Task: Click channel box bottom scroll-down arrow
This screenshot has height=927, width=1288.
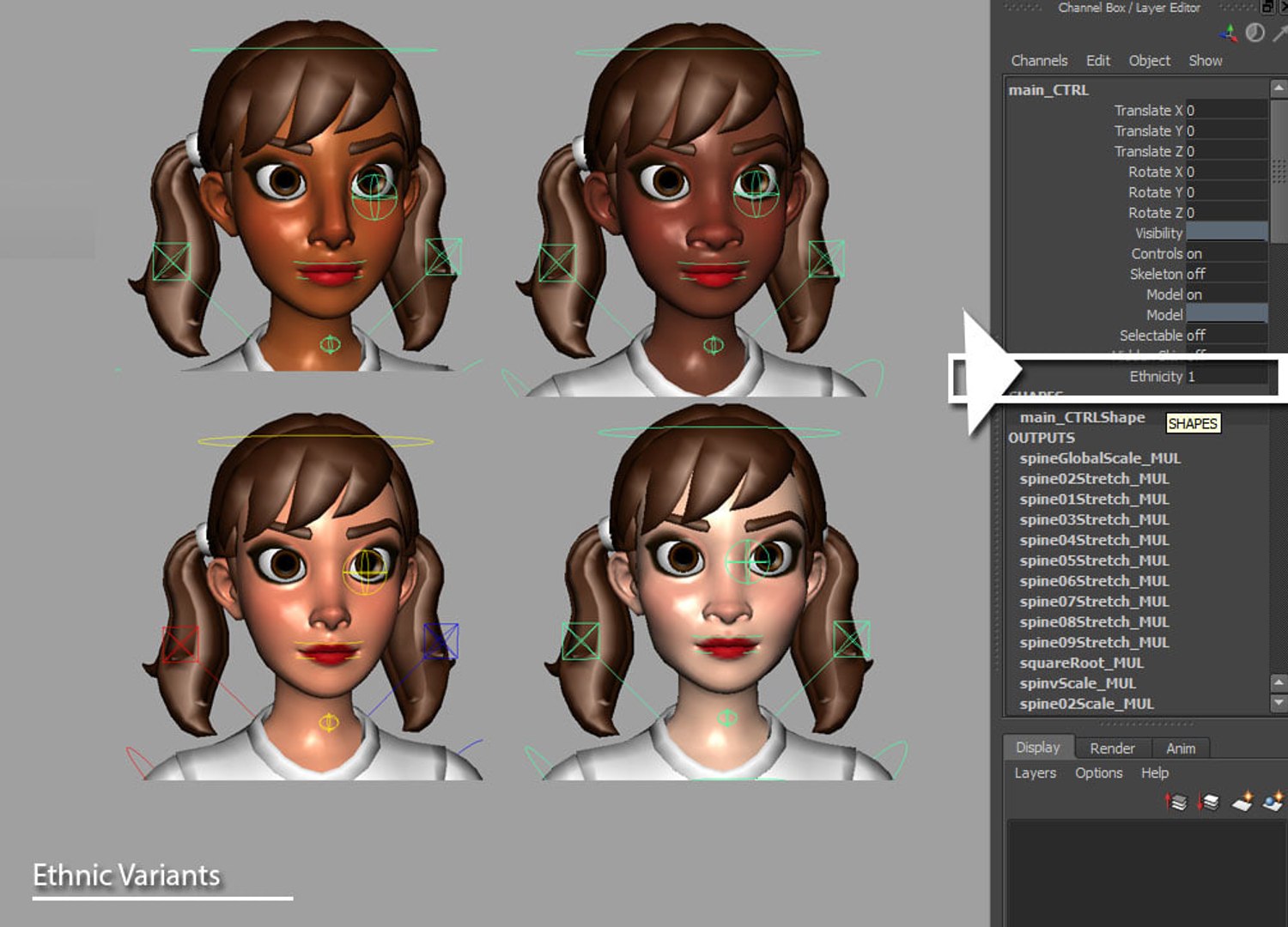Action: click(1278, 702)
